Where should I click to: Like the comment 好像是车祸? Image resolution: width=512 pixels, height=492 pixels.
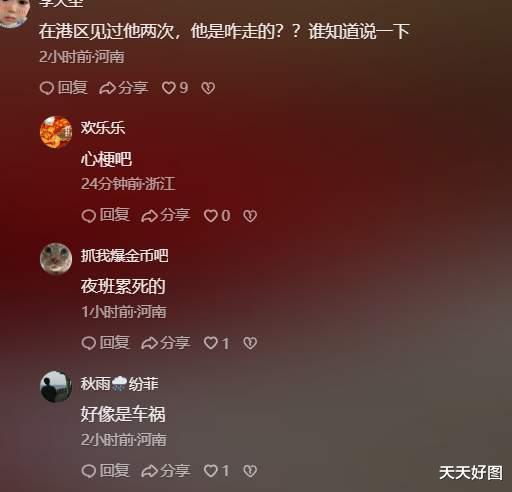tap(217, 471)
